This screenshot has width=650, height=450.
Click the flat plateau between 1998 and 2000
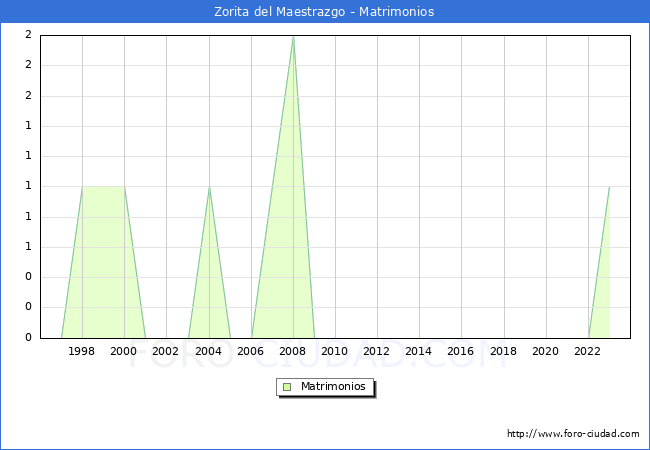pyautogui.click(x=103, y=187)
